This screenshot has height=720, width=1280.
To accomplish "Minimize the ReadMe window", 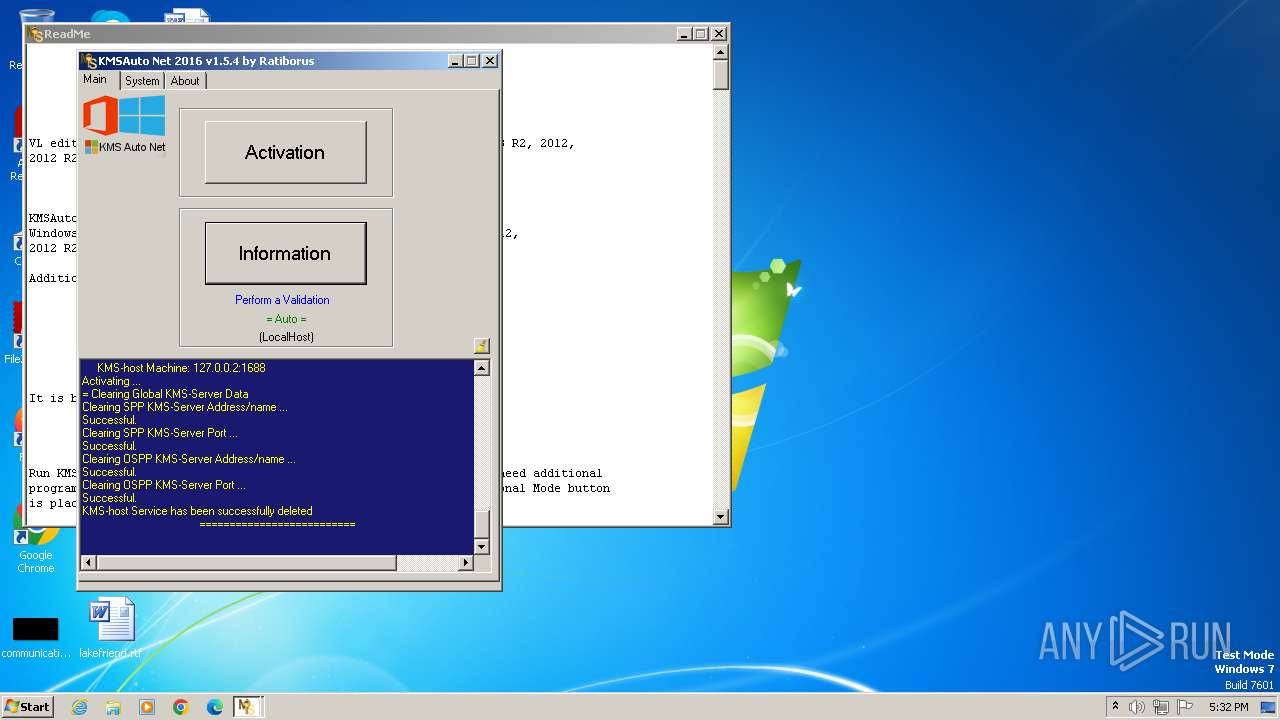I will click(x=683, y=34).
